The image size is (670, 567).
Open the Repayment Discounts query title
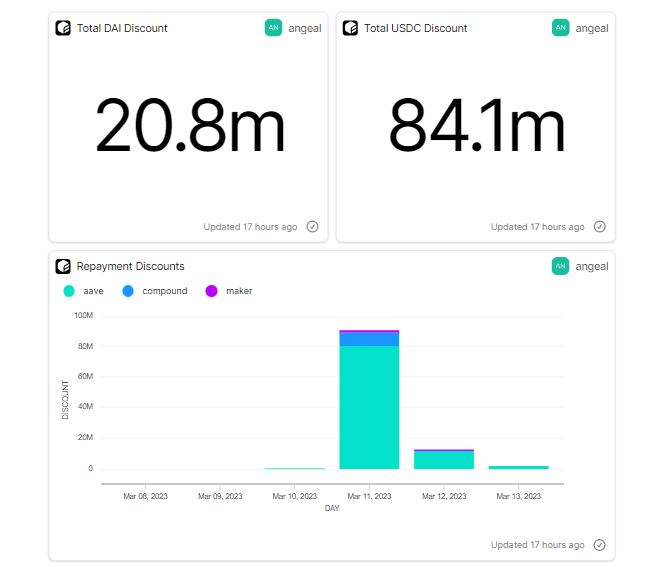[x=130, y=266]
